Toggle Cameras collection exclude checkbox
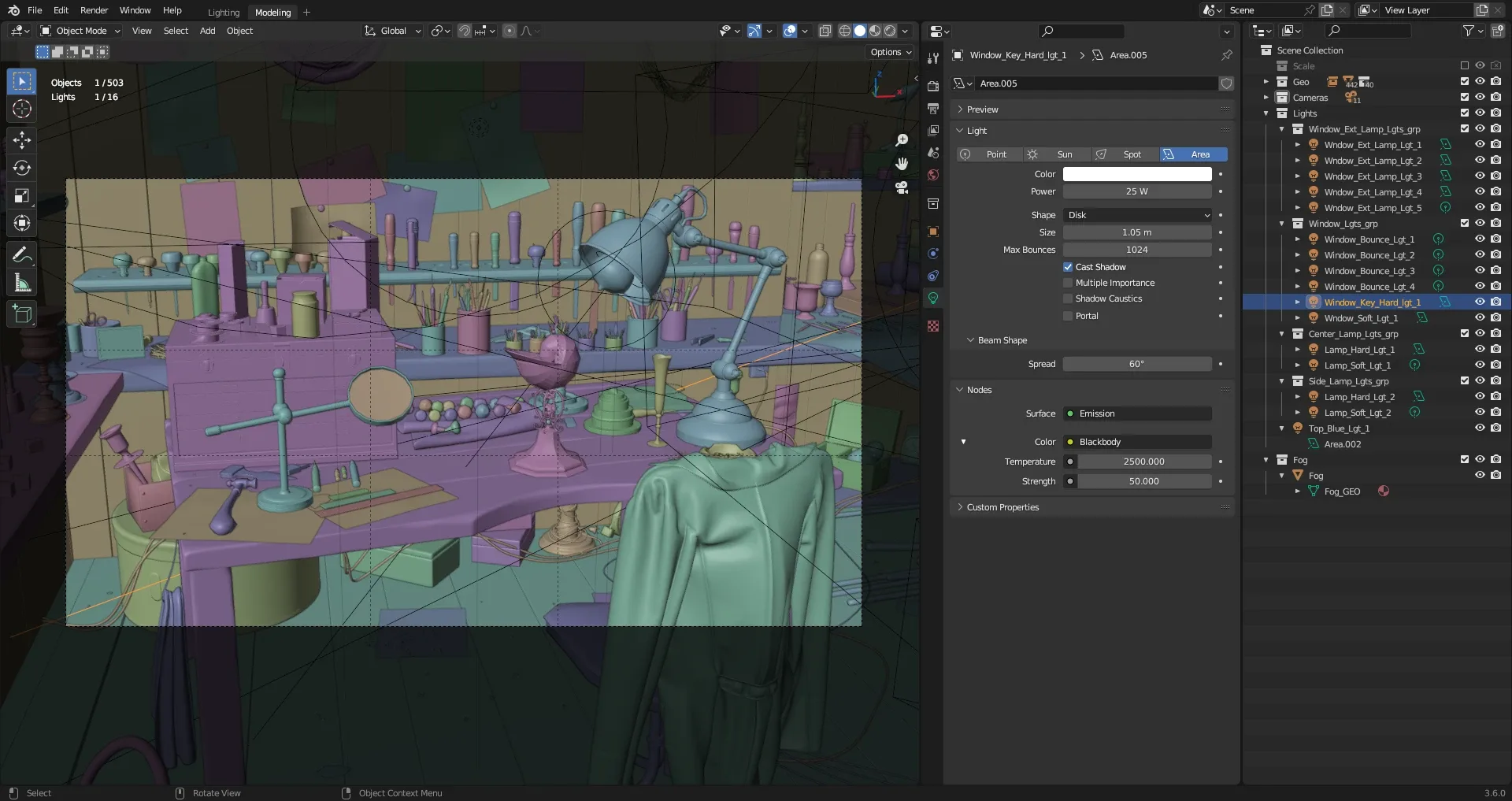Screen dimensions: 1512x801 (x=1464, y=97)
